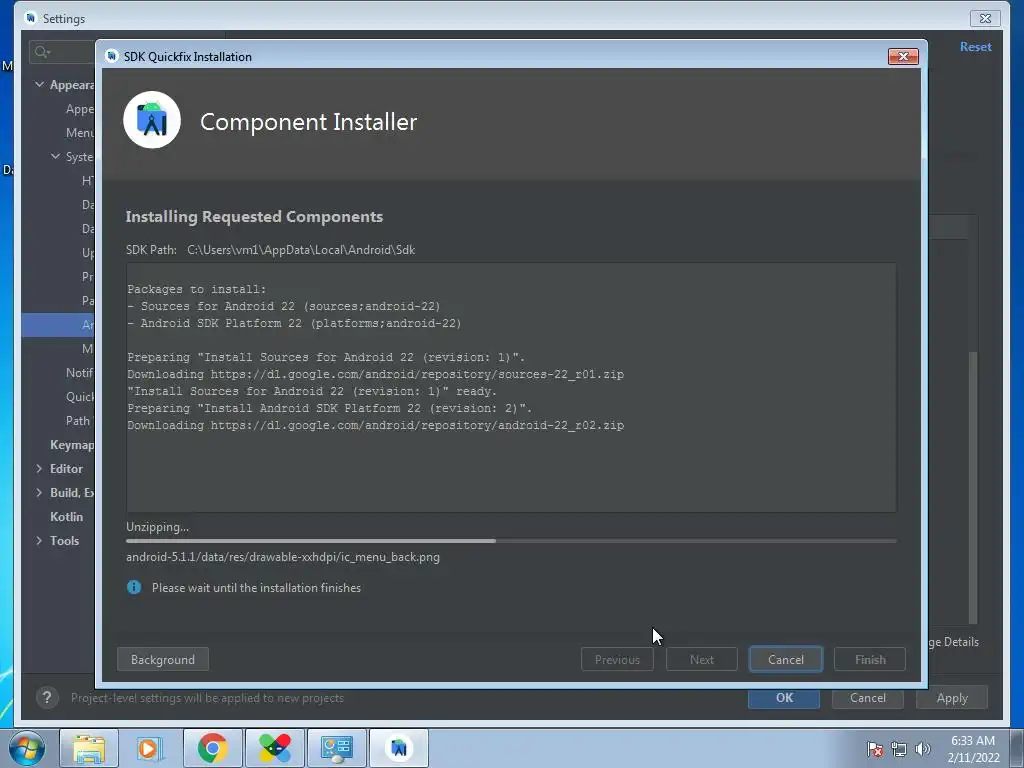This screenshot has height=768, width=1024.
Task: Expand the Build, Execution settings node
Action: pyautogui.click(x=39, y=492)
